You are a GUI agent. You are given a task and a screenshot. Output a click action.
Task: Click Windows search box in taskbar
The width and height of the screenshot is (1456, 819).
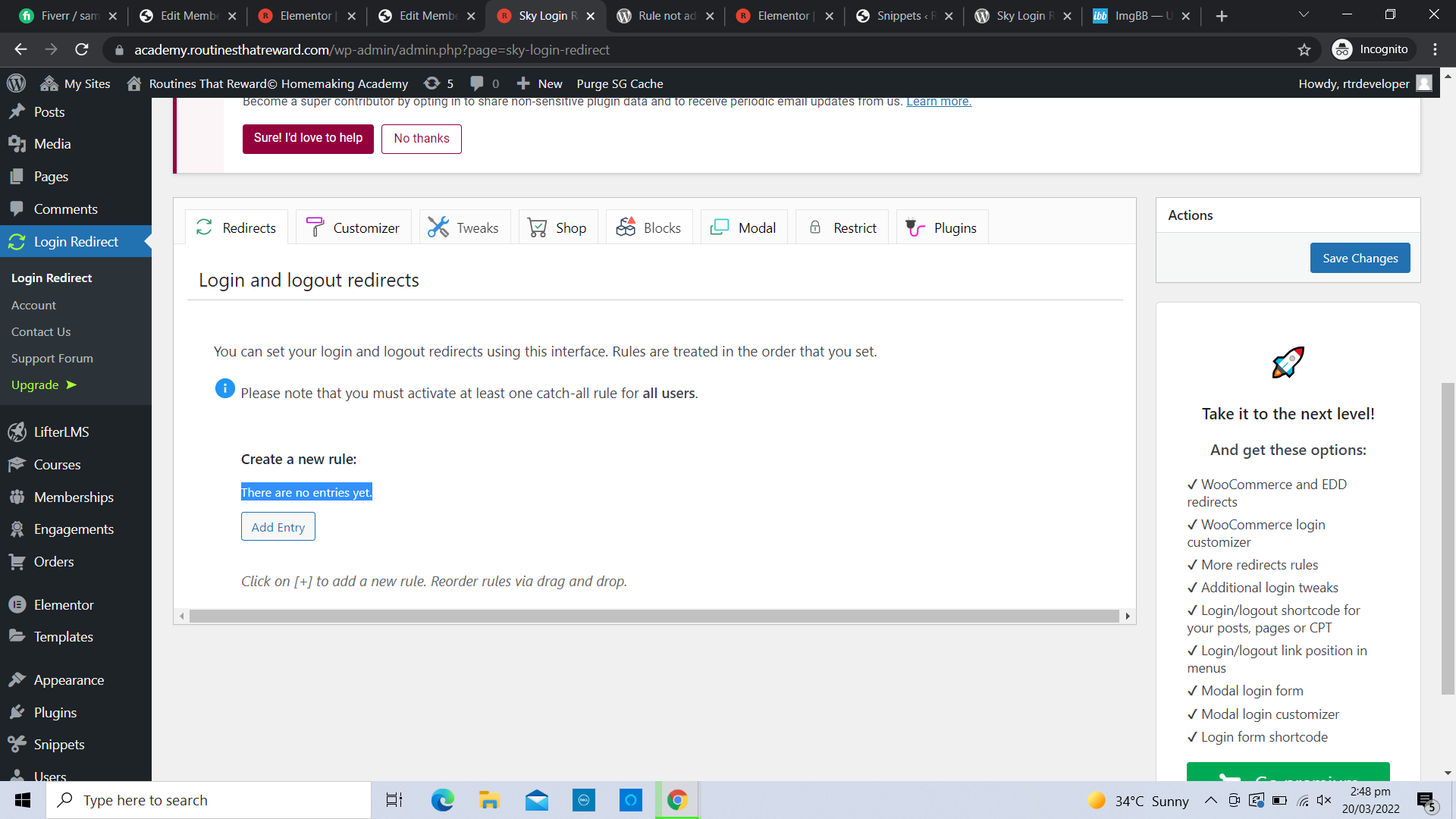209,800
